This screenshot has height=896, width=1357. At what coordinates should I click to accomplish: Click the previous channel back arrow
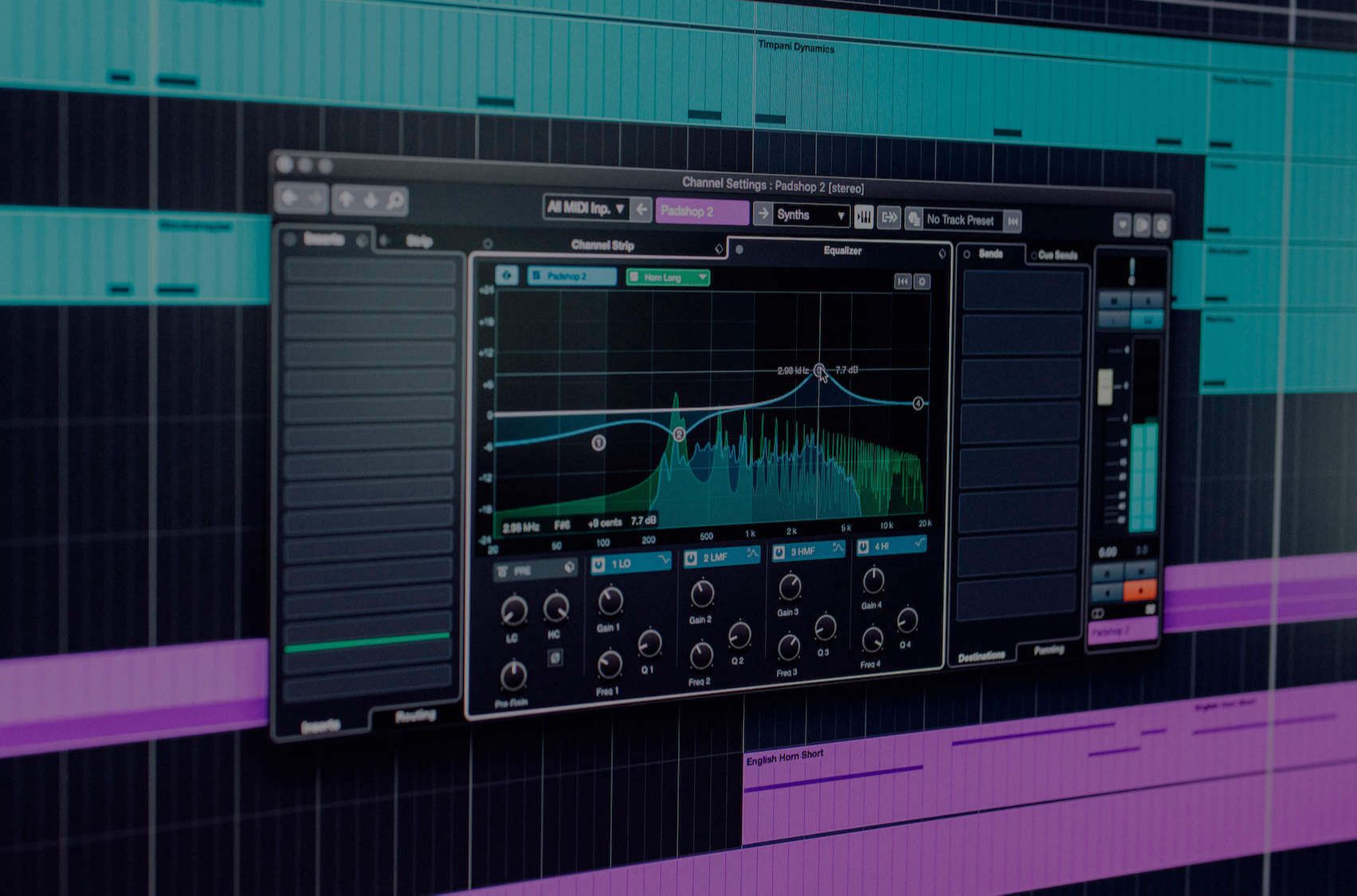pos(290,198)
